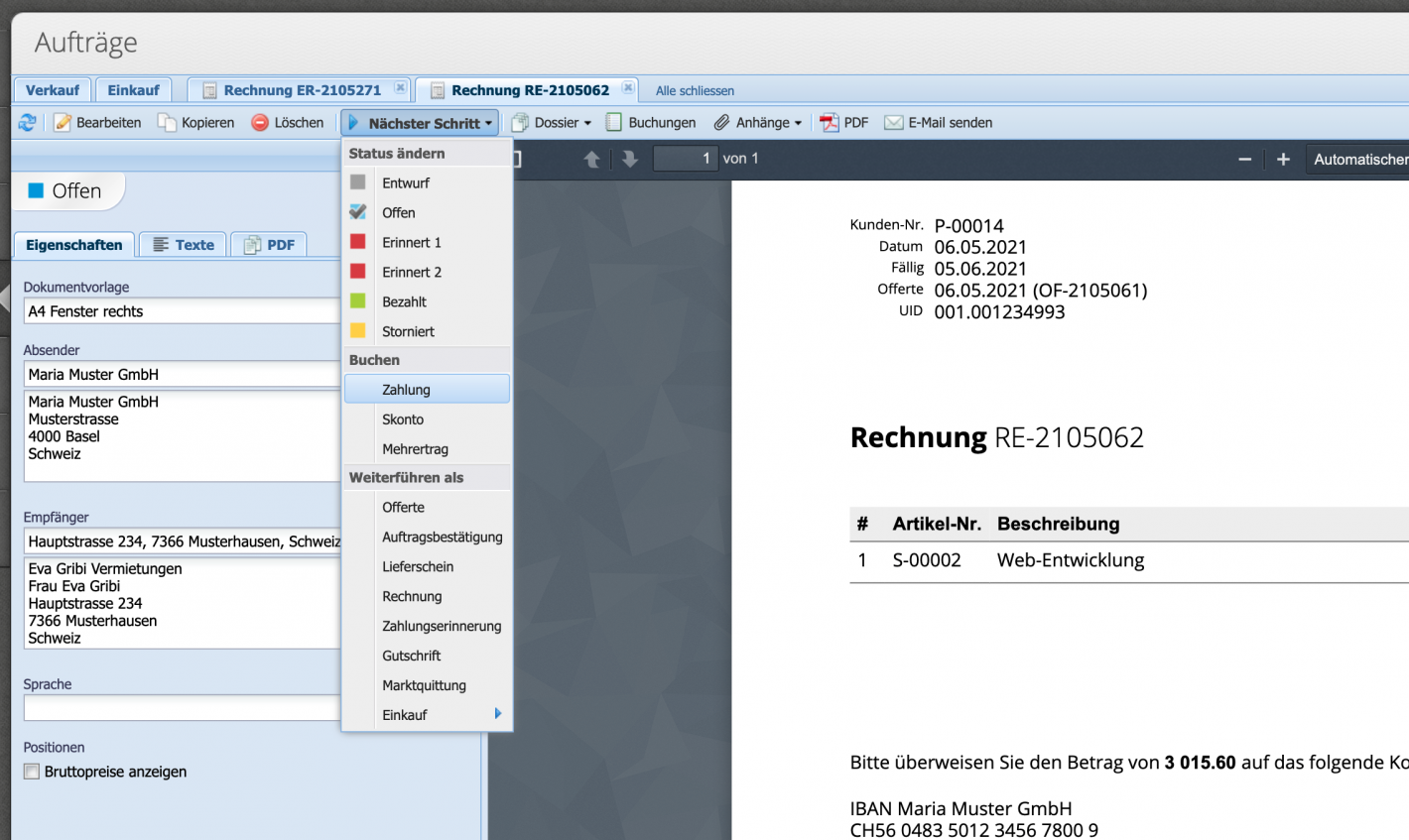This screenshot has width=1409, height=840.
Task: Delete the invoice via the Löschen icon
Action: [x=255, y=122]
